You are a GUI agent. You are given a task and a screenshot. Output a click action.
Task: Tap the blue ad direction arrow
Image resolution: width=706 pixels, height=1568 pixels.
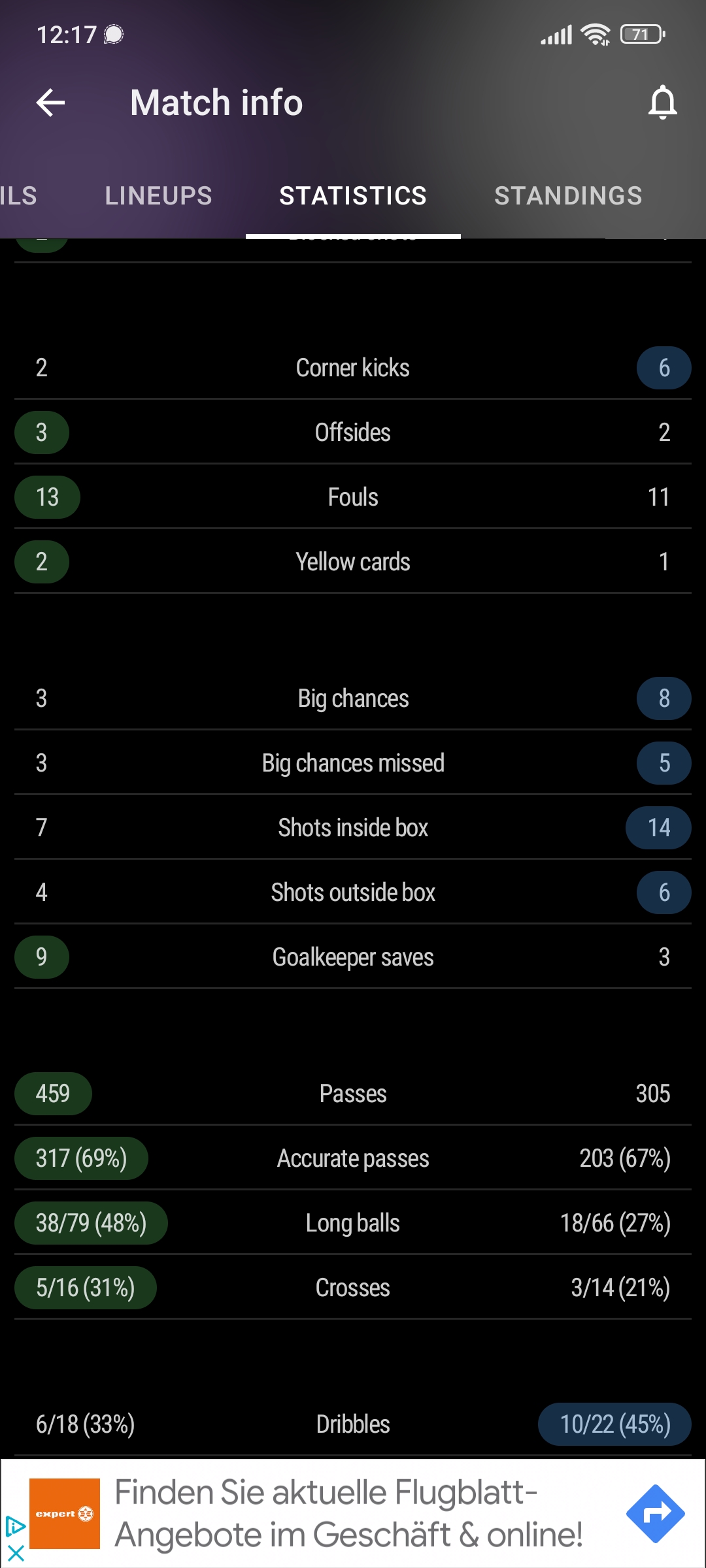[655, 1513]
